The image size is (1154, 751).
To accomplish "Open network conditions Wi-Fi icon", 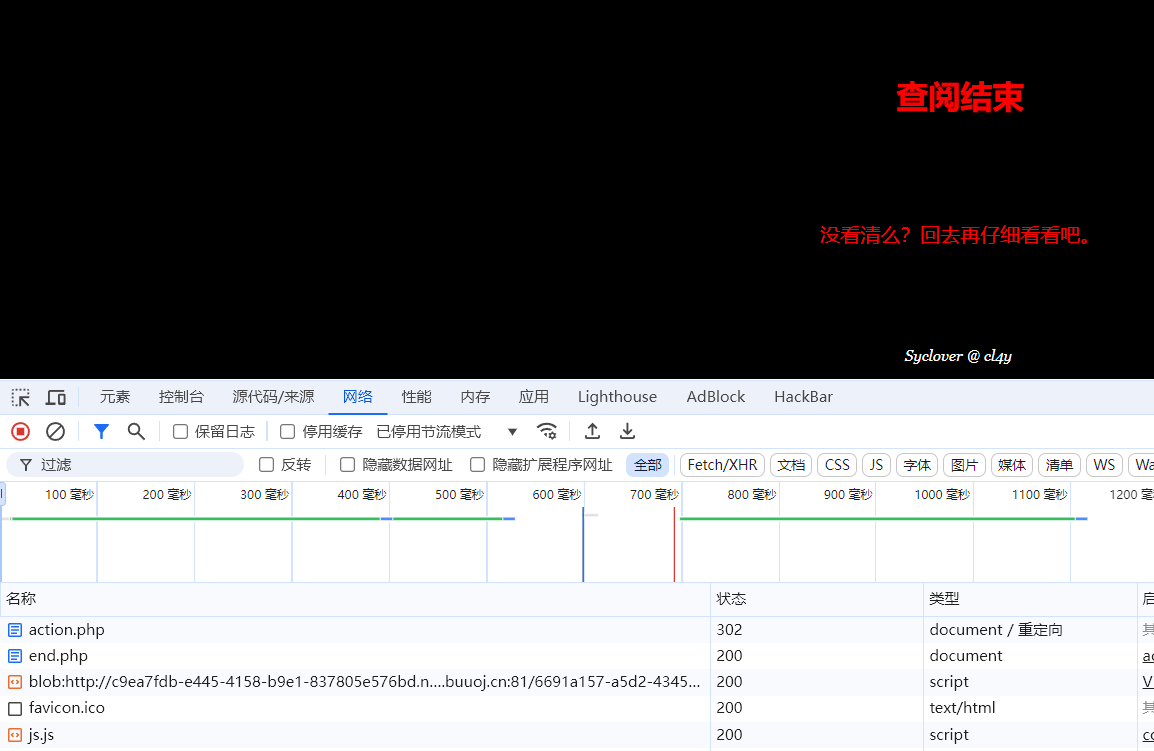I will pyautogui.click(x=547, y=431).
